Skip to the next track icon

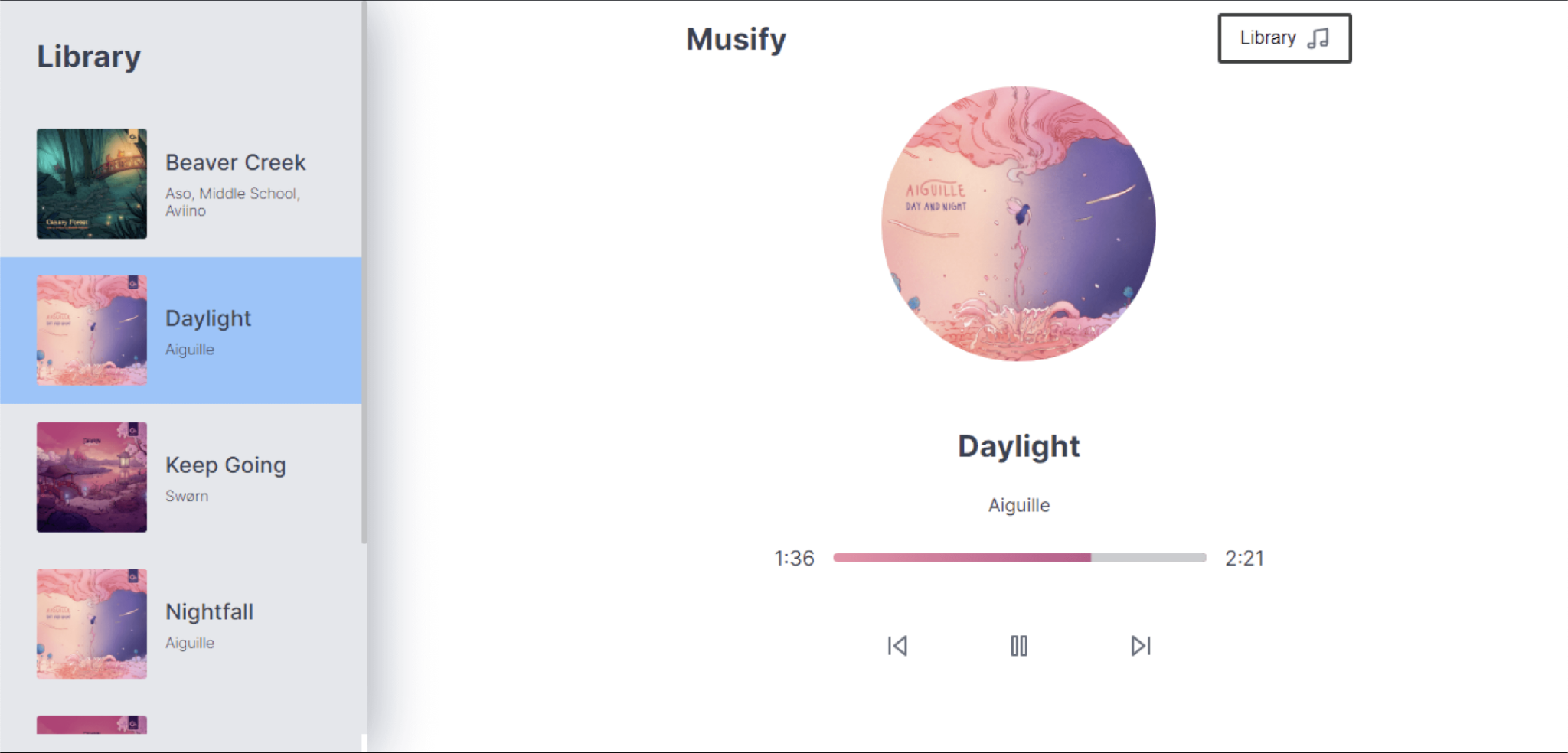[1140, 645]
